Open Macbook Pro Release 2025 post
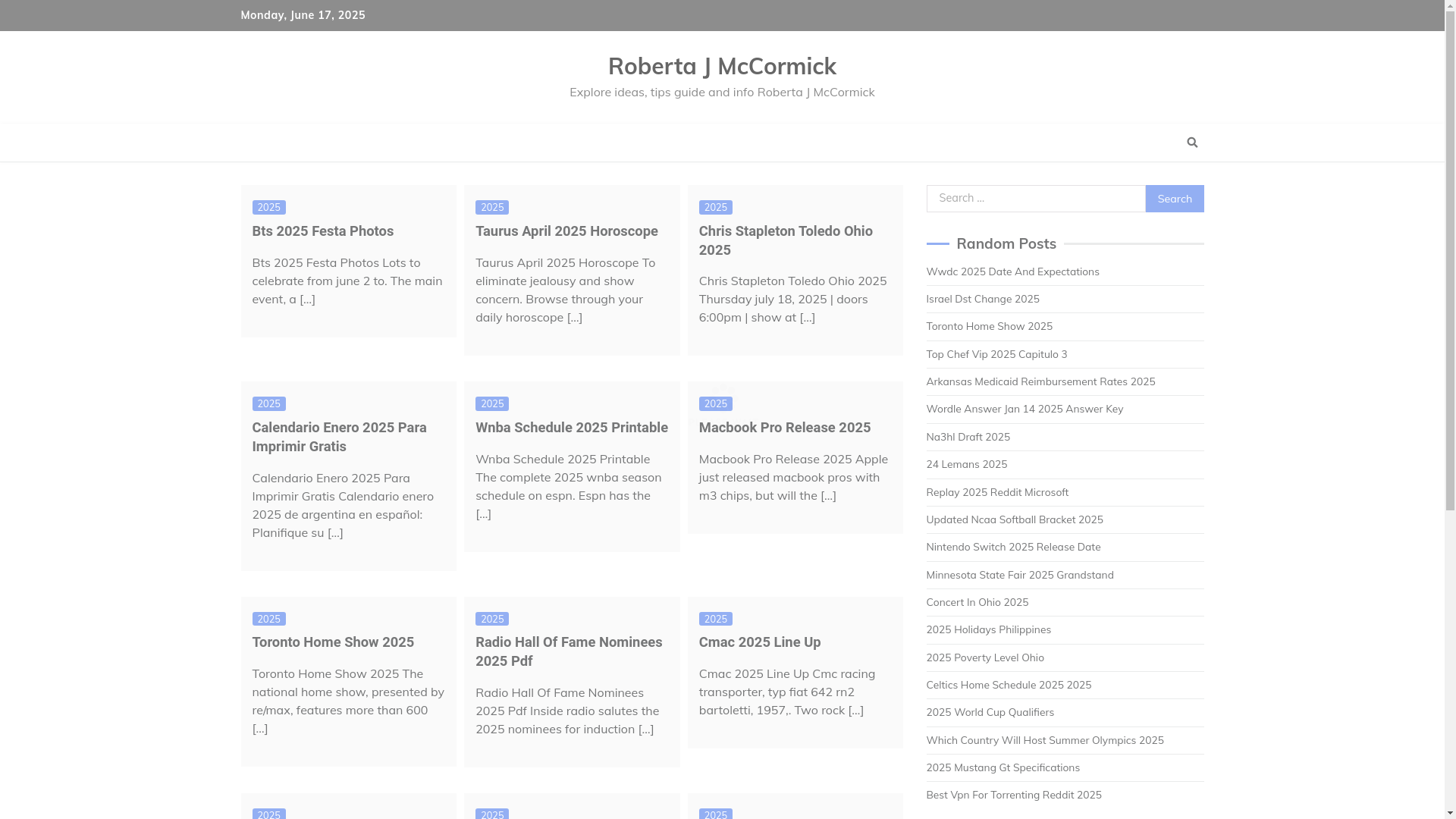 785,427
